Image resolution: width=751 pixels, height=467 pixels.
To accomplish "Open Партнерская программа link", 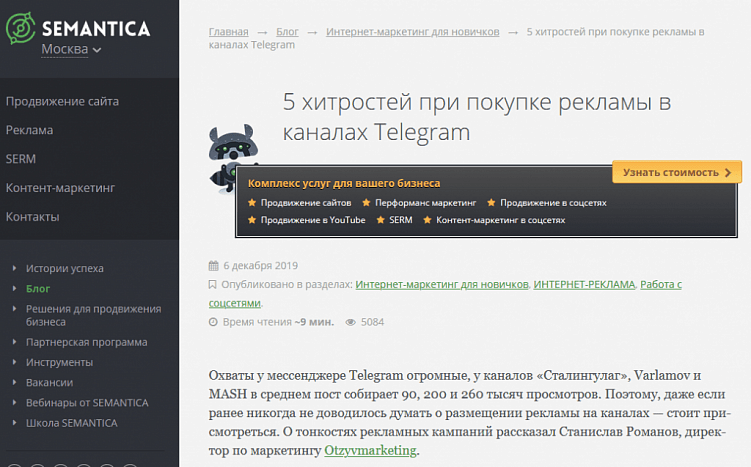I will point(87,342).
